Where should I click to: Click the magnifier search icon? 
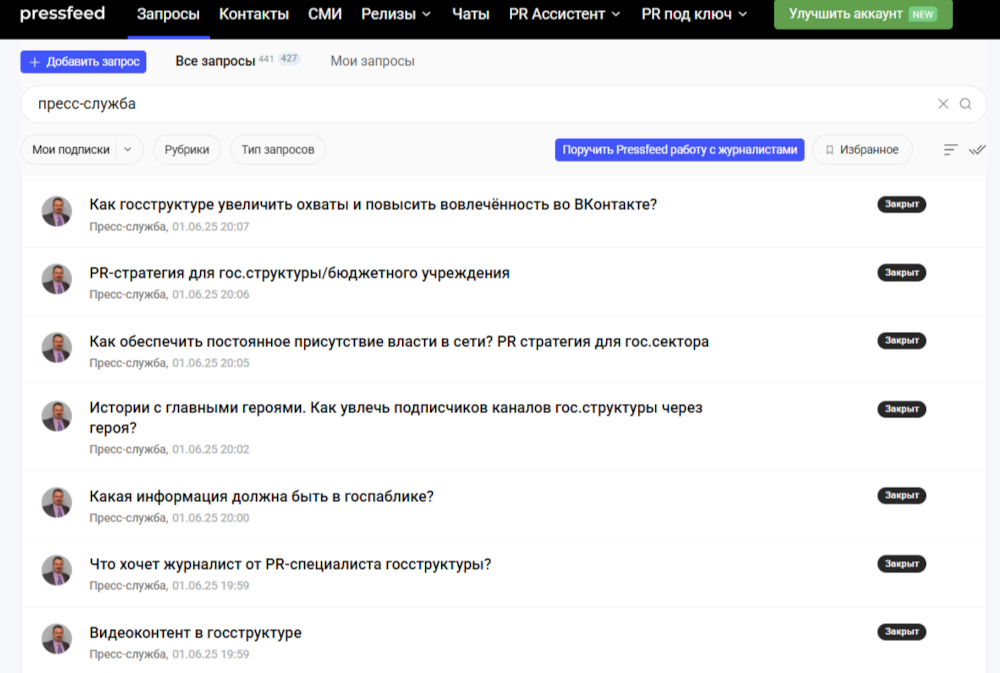click(966, 103)
